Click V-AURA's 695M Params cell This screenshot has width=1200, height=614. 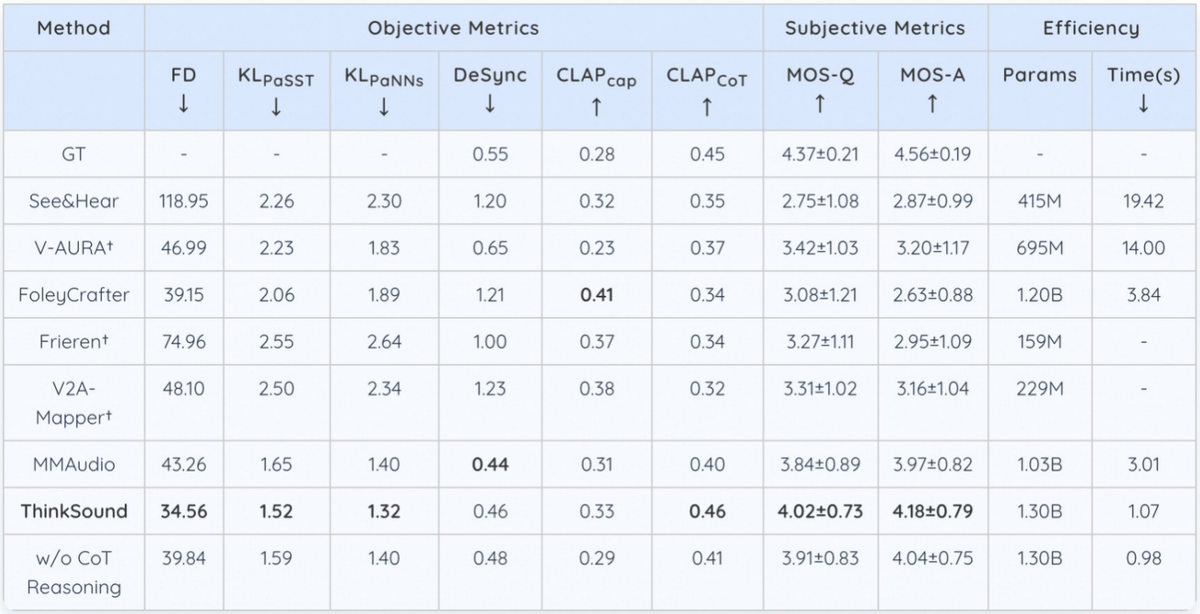1040,248
